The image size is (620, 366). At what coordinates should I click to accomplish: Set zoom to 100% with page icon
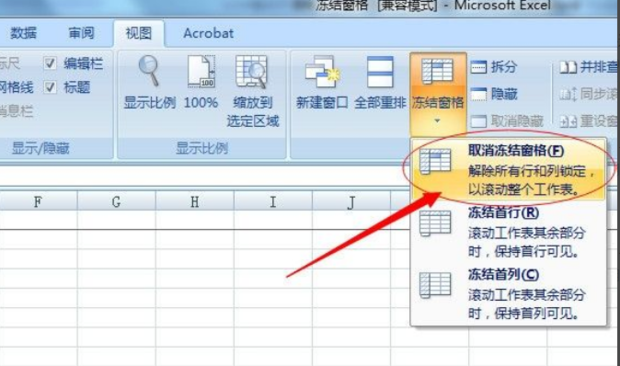201,71
